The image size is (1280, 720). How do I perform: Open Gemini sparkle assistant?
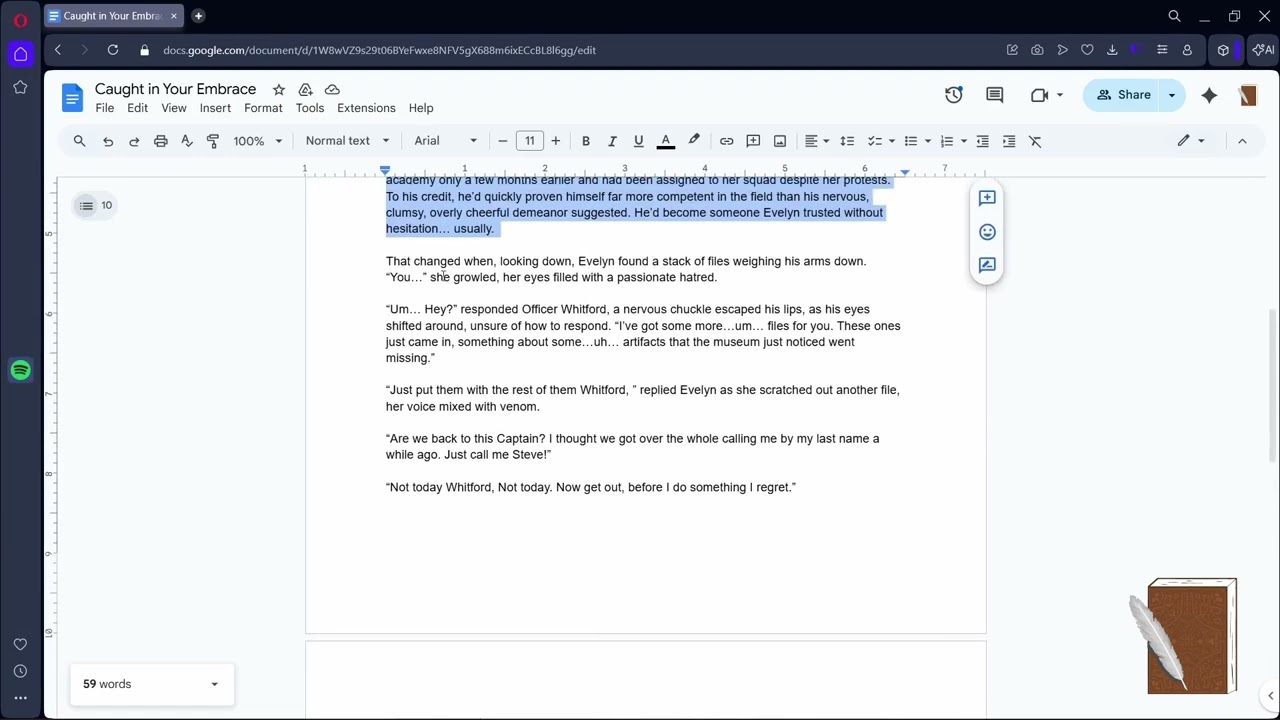[x=1209, y=95]
